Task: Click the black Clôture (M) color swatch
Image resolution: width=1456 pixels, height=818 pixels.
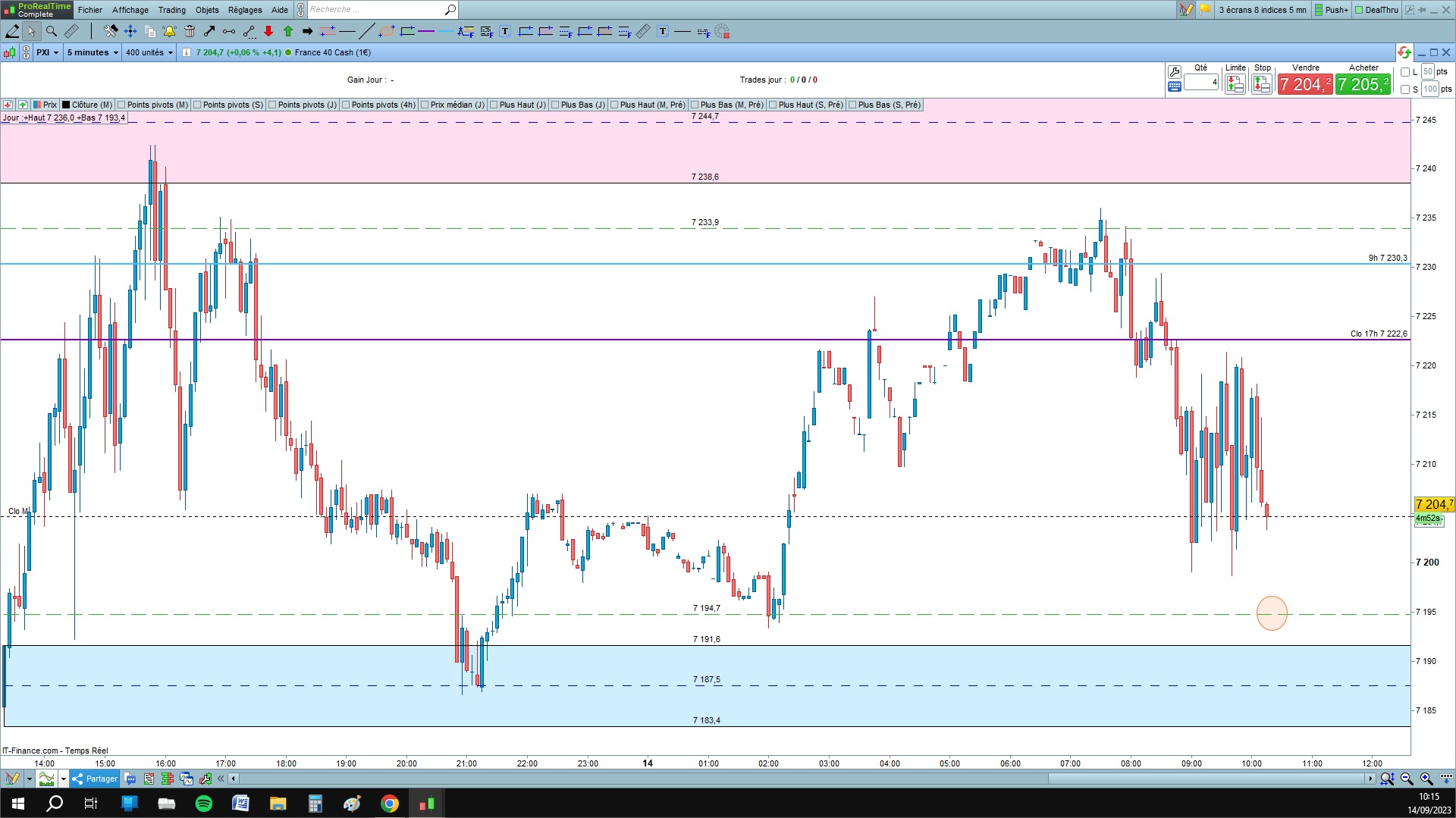Action: click(x=66, y=105)
